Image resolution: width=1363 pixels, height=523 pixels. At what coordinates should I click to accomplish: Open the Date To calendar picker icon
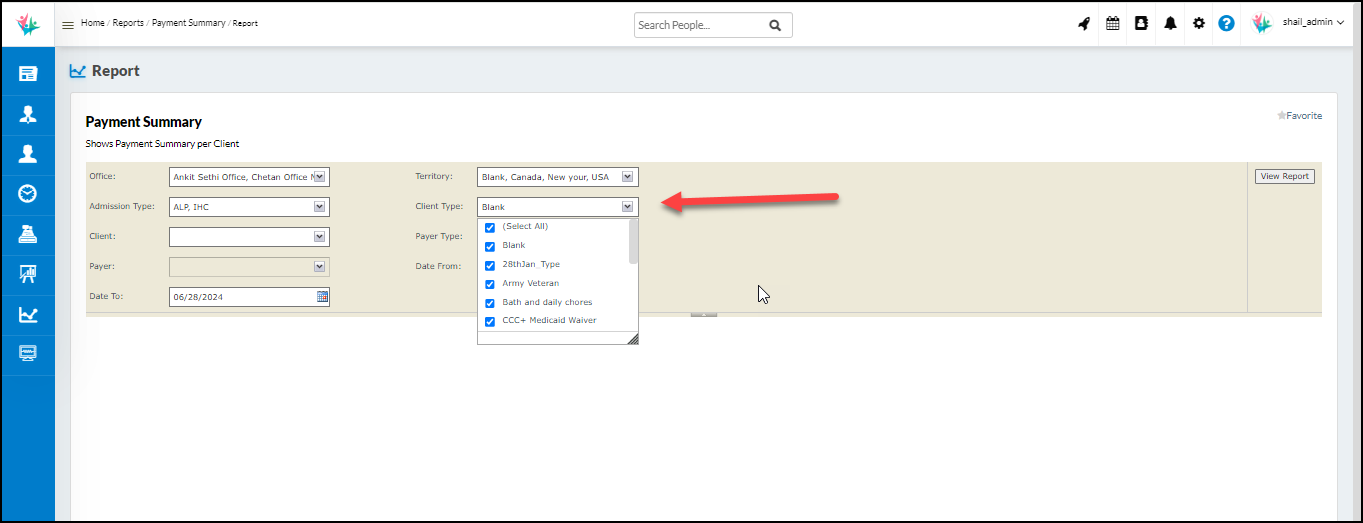click(x=322, y=297)
